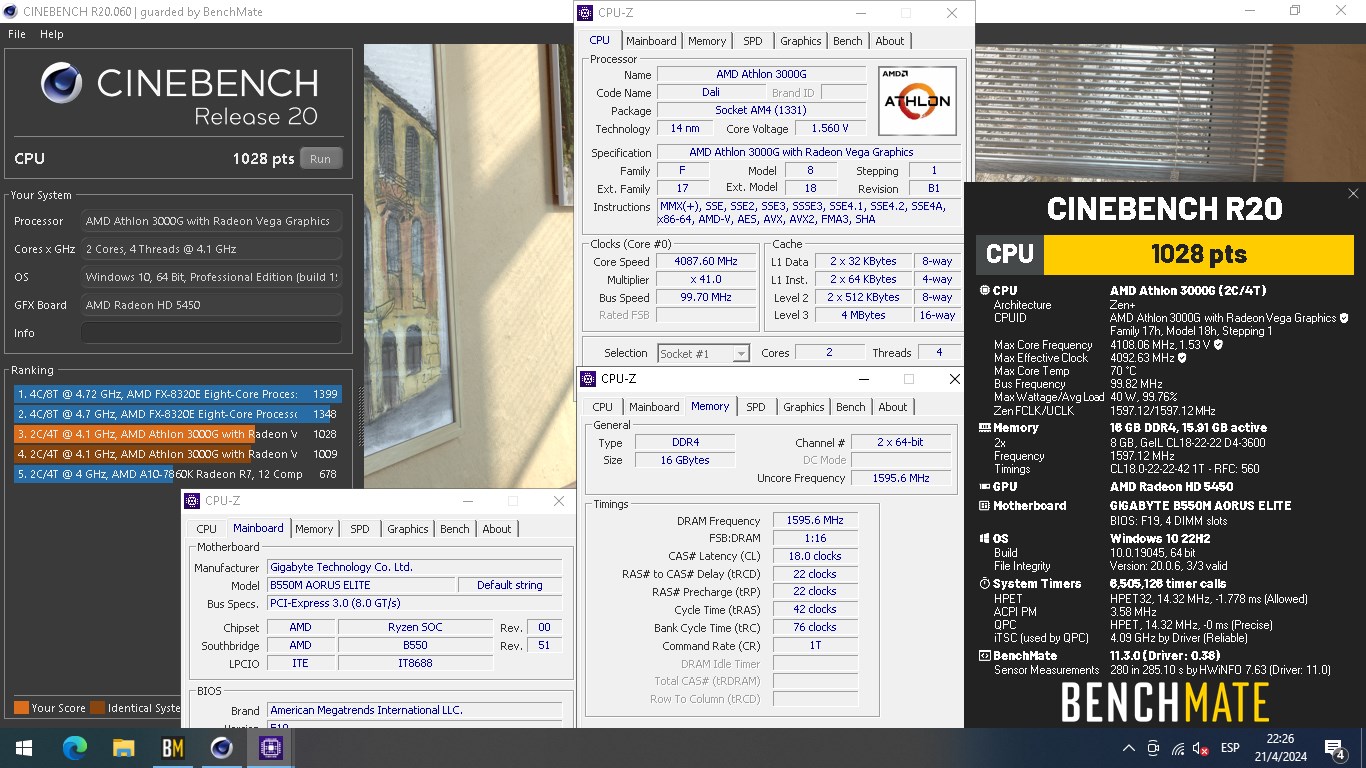The width and height of the screenshot is (1366, 768).
Task: Switch to BenchMate via its taskbar icon
Action: [172, 747]
